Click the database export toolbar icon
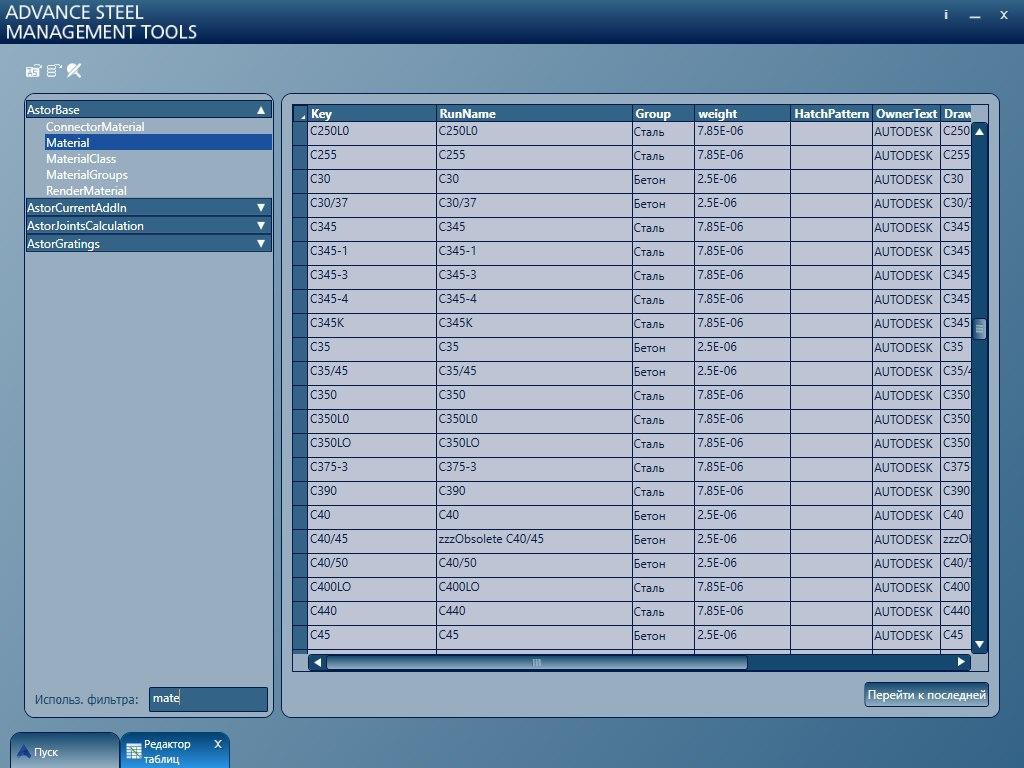Image resolution: width=1024 pixels, height=768 pixels. [54, 71]
